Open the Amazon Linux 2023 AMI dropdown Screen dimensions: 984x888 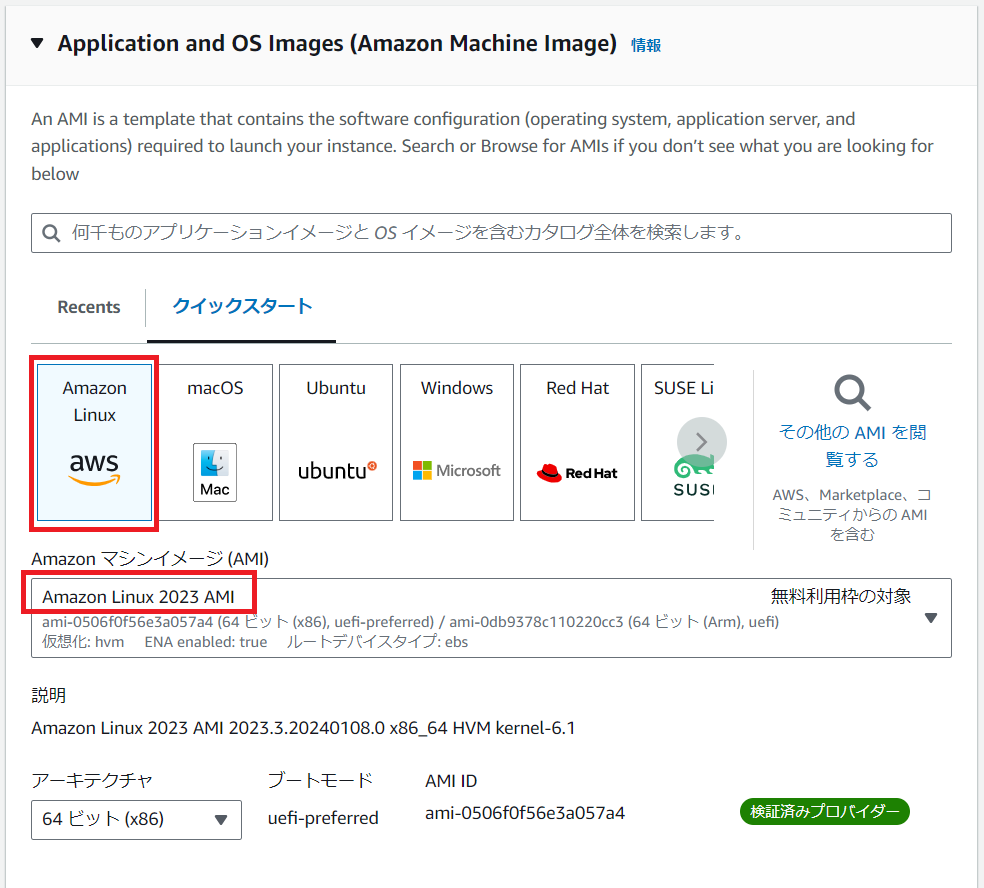[930, 617]
